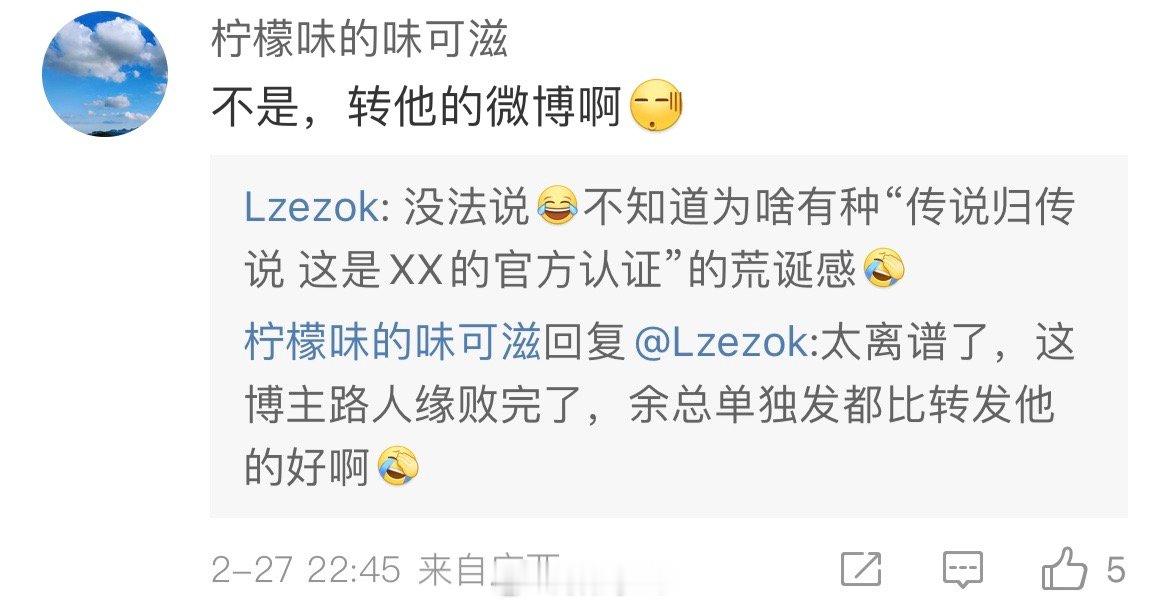Tap the word 回复 between the usernames
1170x608 pixels.
click(585, 343)
